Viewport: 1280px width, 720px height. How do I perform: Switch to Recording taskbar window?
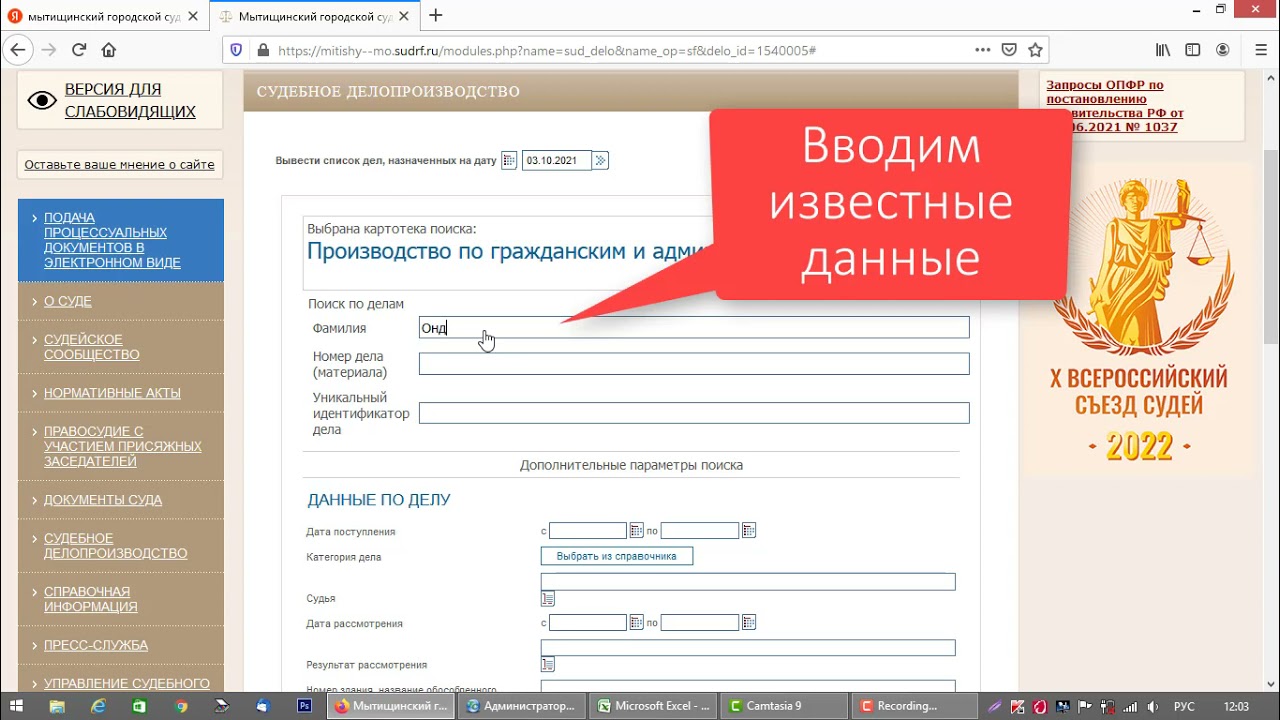tap(913, 706)
